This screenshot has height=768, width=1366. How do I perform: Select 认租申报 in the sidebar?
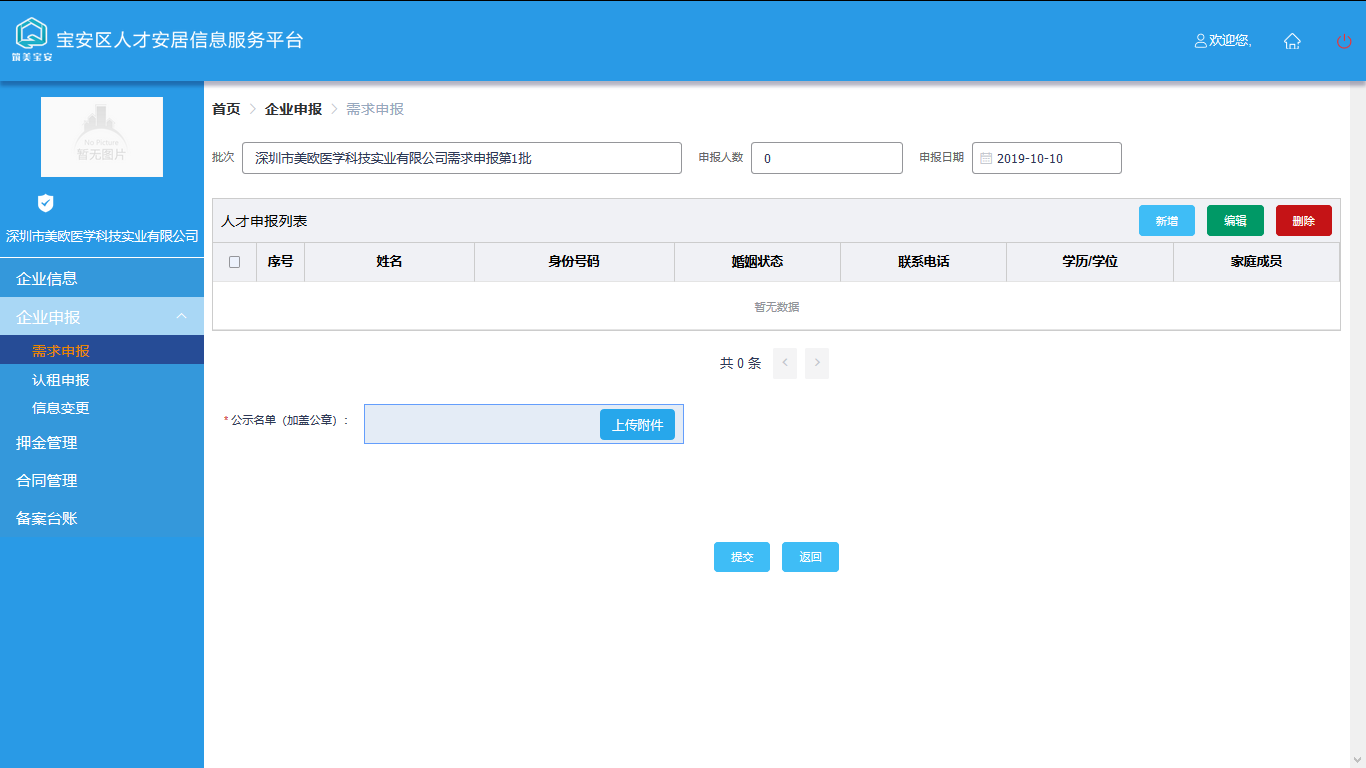pos(61,380)
